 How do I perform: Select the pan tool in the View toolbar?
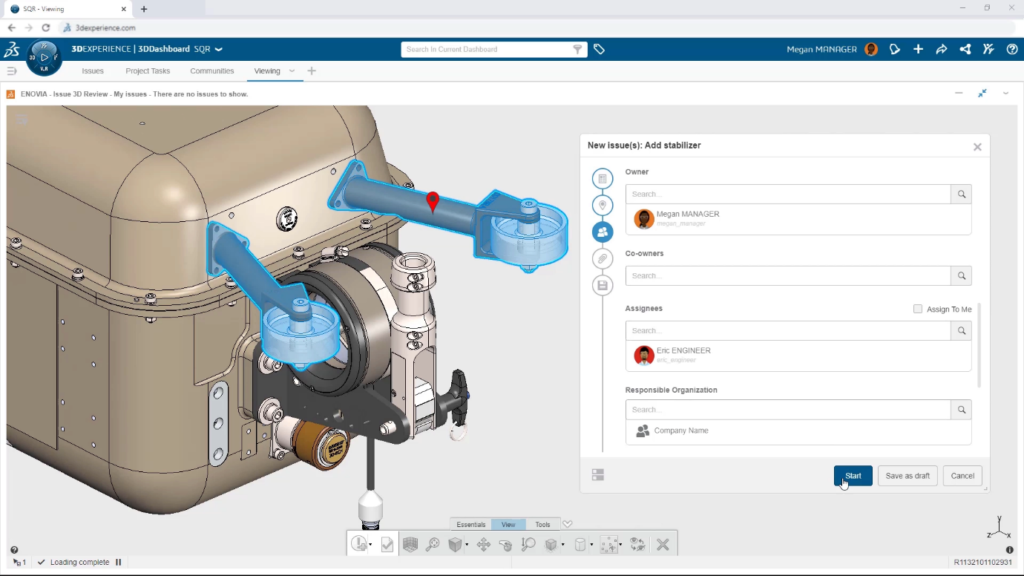[484, 543]
